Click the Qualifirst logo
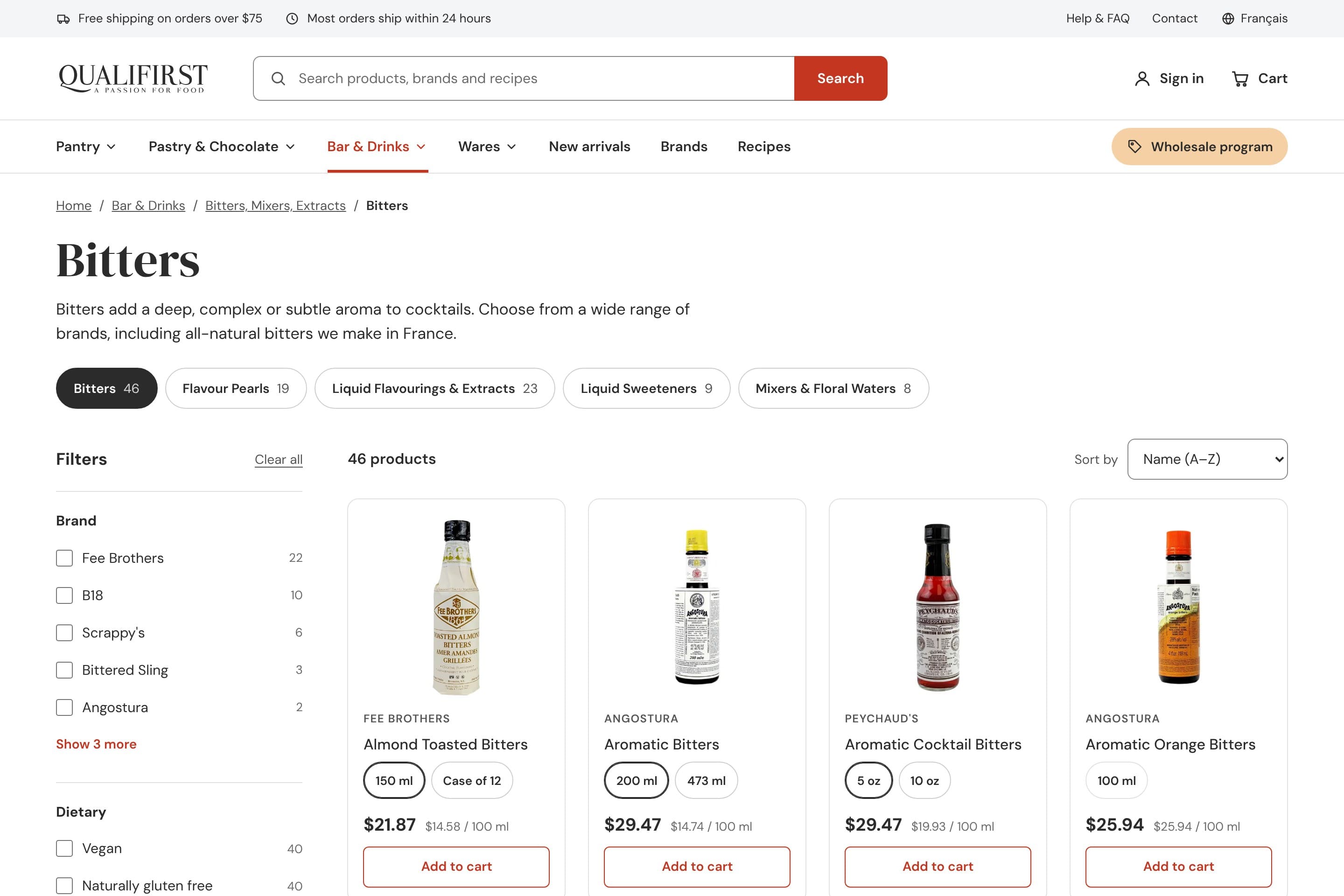Screen dimensions: 1344x896 (133, 78)
